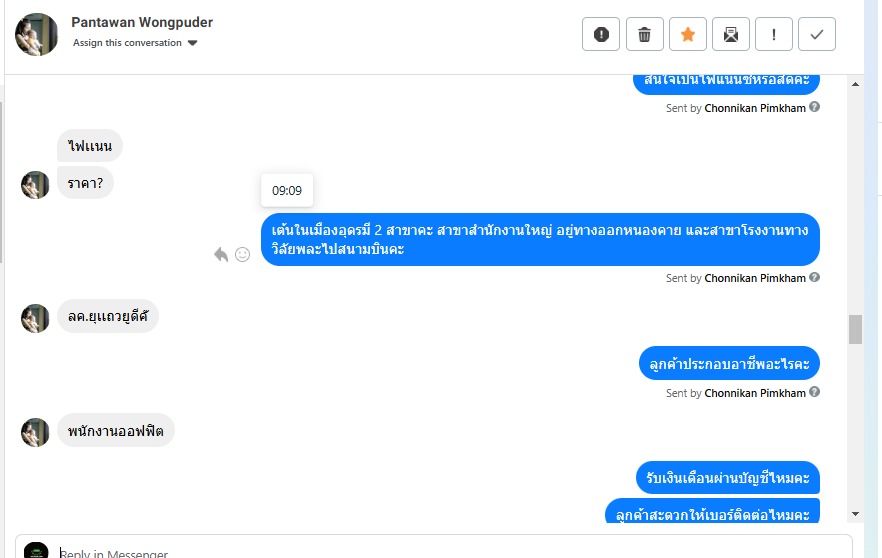The width and height of the screenshot is (882, 558).
Task: Click the 'ลูกค้าประกอบอาชีพอะไรคะ' sent message
Action: pos(729,363)
